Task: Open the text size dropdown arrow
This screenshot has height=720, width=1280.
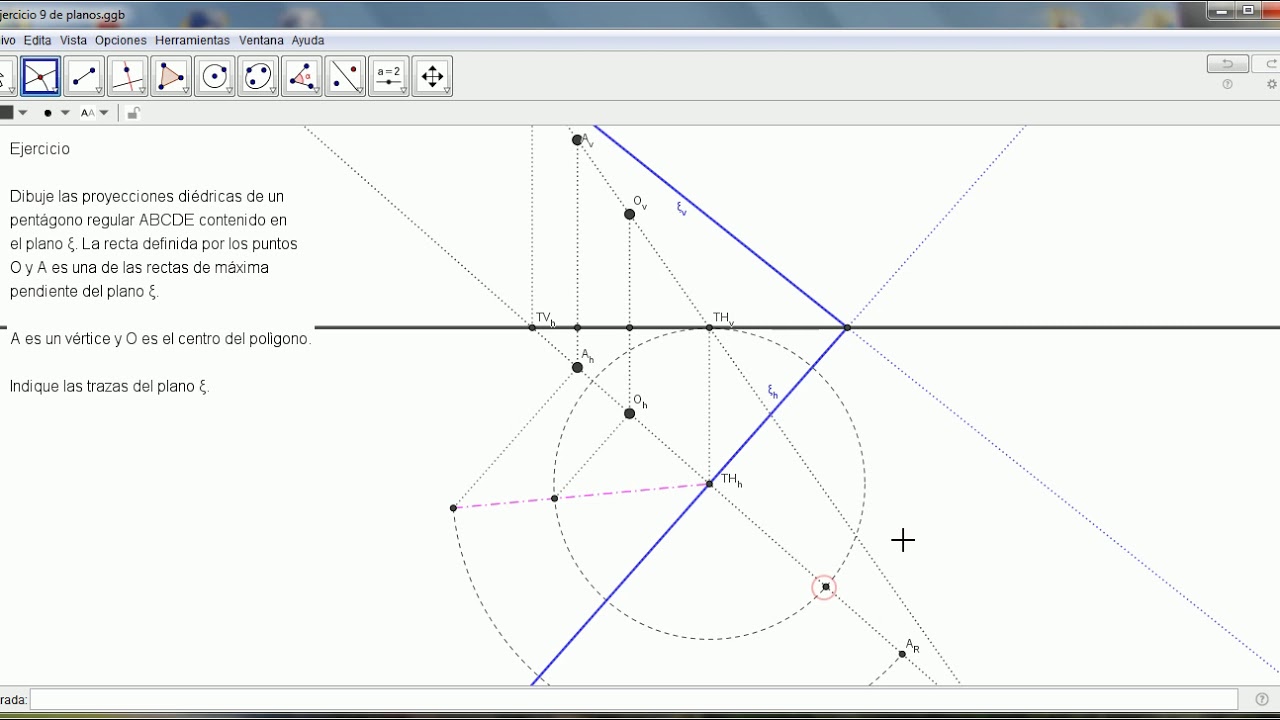Action: (104, 113)
